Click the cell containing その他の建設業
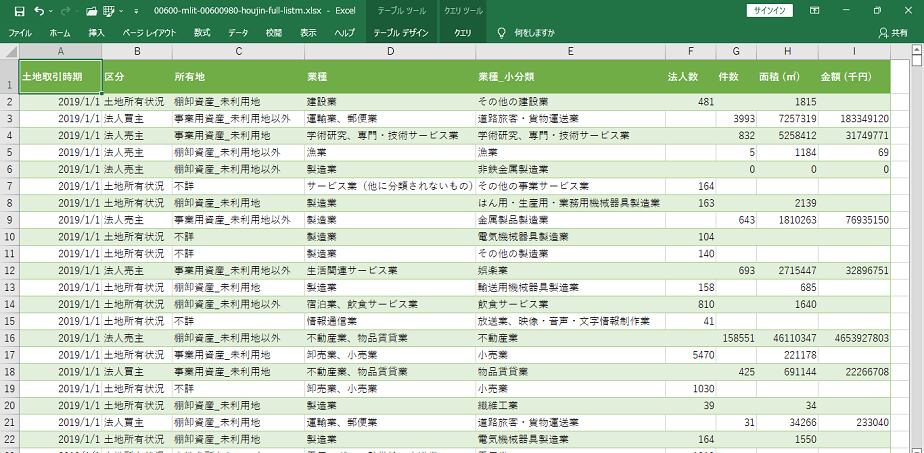Image resolution: width=924 pixels, height=453 pixels. [x=570, y=102]
